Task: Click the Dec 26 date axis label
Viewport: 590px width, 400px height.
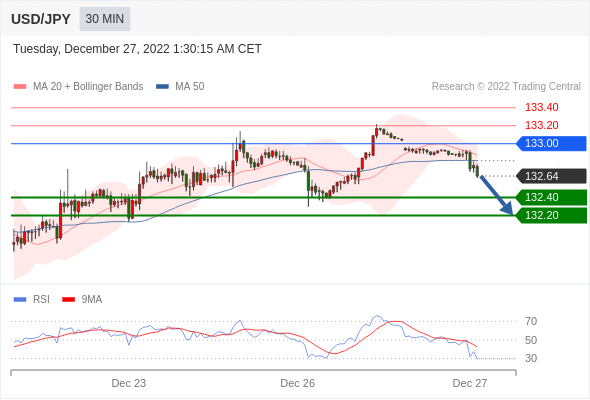Action: tap(297, 383)
